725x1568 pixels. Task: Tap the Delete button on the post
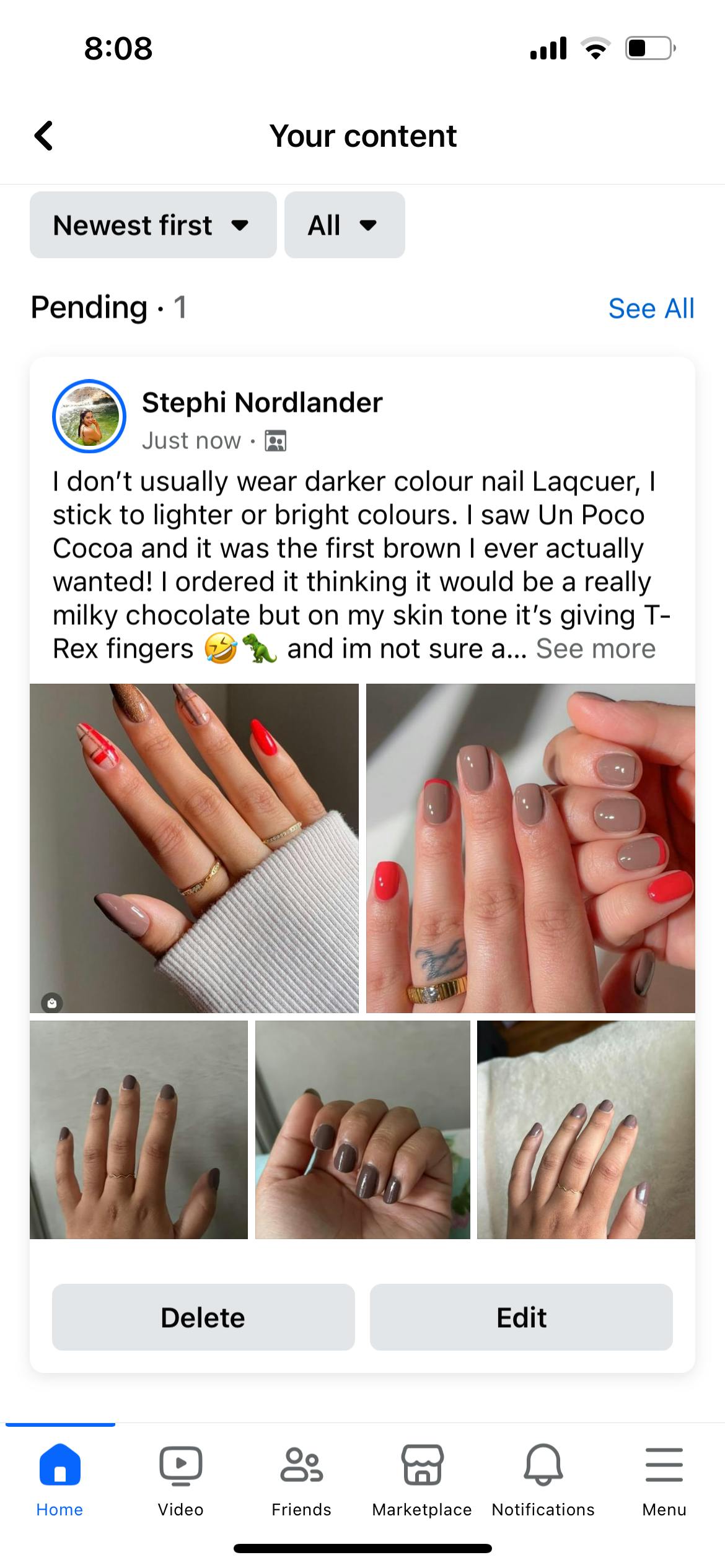(203, 1317)
